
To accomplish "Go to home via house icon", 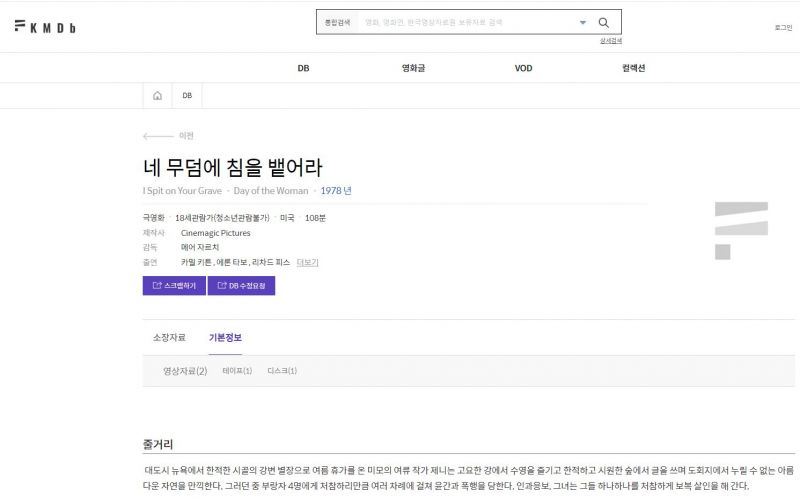I will point(157,96).
